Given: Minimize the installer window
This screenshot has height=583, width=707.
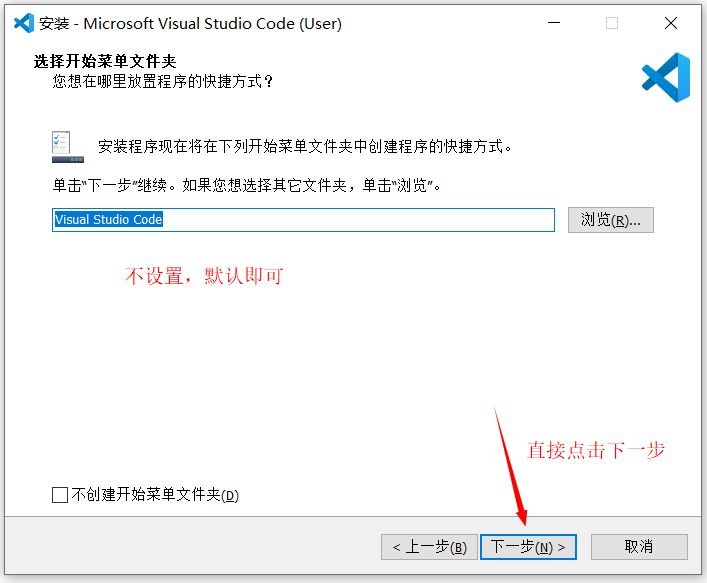Looking at the screenshot, I should point(554,23).
